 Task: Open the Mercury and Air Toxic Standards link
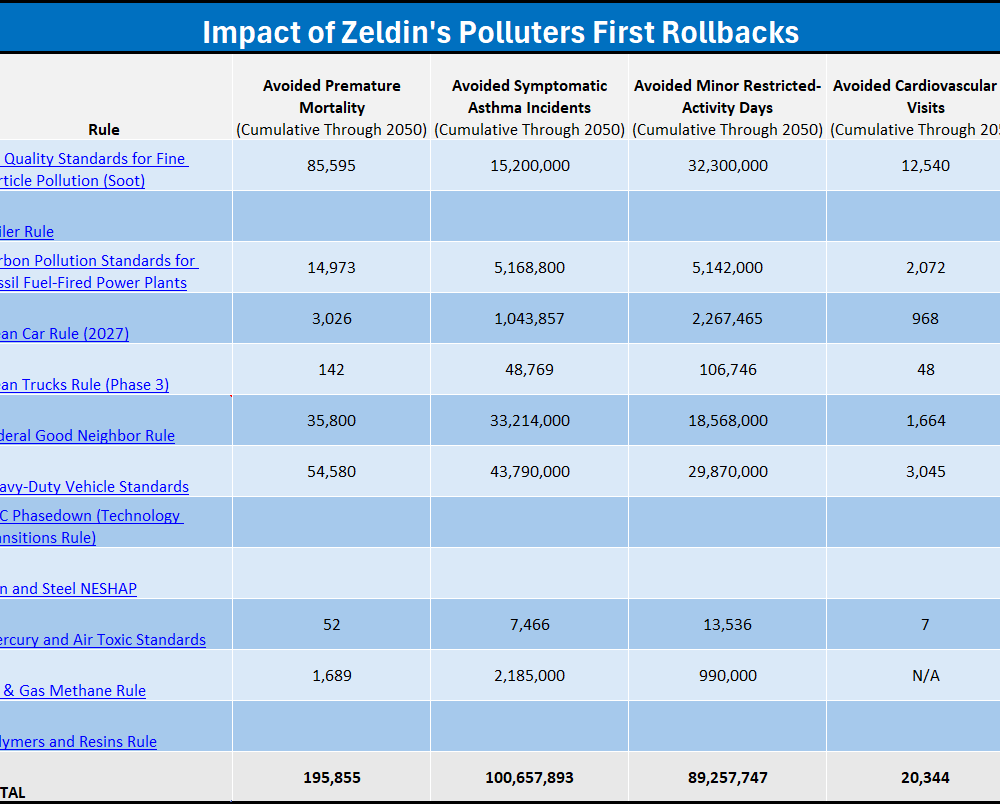pos(103,640)
